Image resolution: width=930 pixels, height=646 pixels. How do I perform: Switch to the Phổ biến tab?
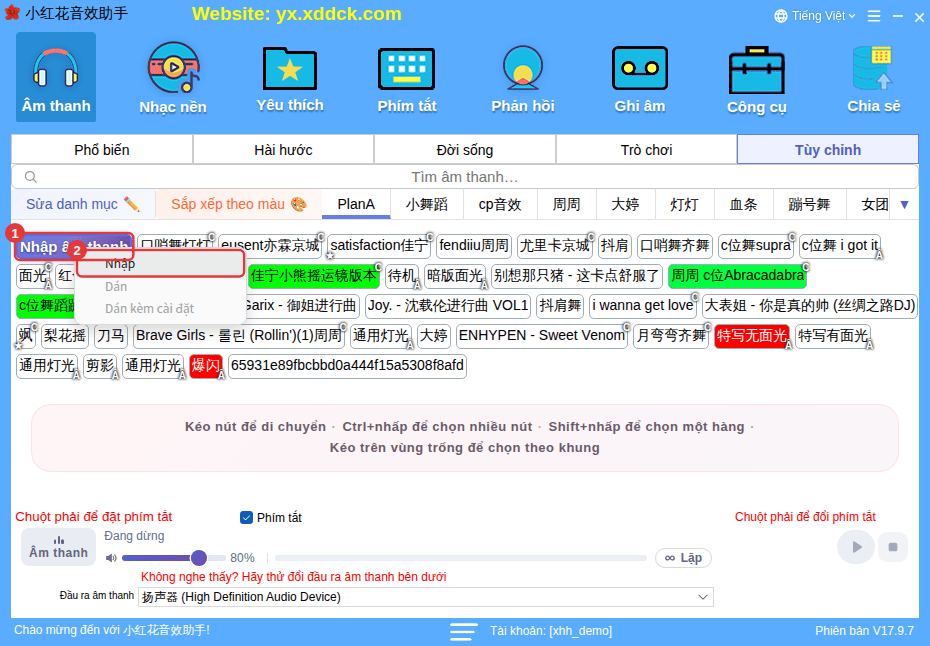pyautogui.click(x=102, y=150)
